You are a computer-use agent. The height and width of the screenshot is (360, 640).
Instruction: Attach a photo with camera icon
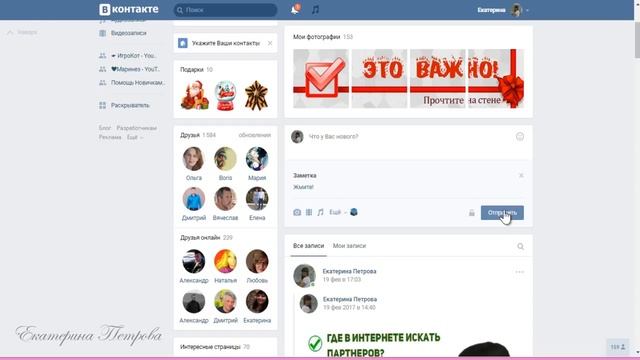point(297,212)
